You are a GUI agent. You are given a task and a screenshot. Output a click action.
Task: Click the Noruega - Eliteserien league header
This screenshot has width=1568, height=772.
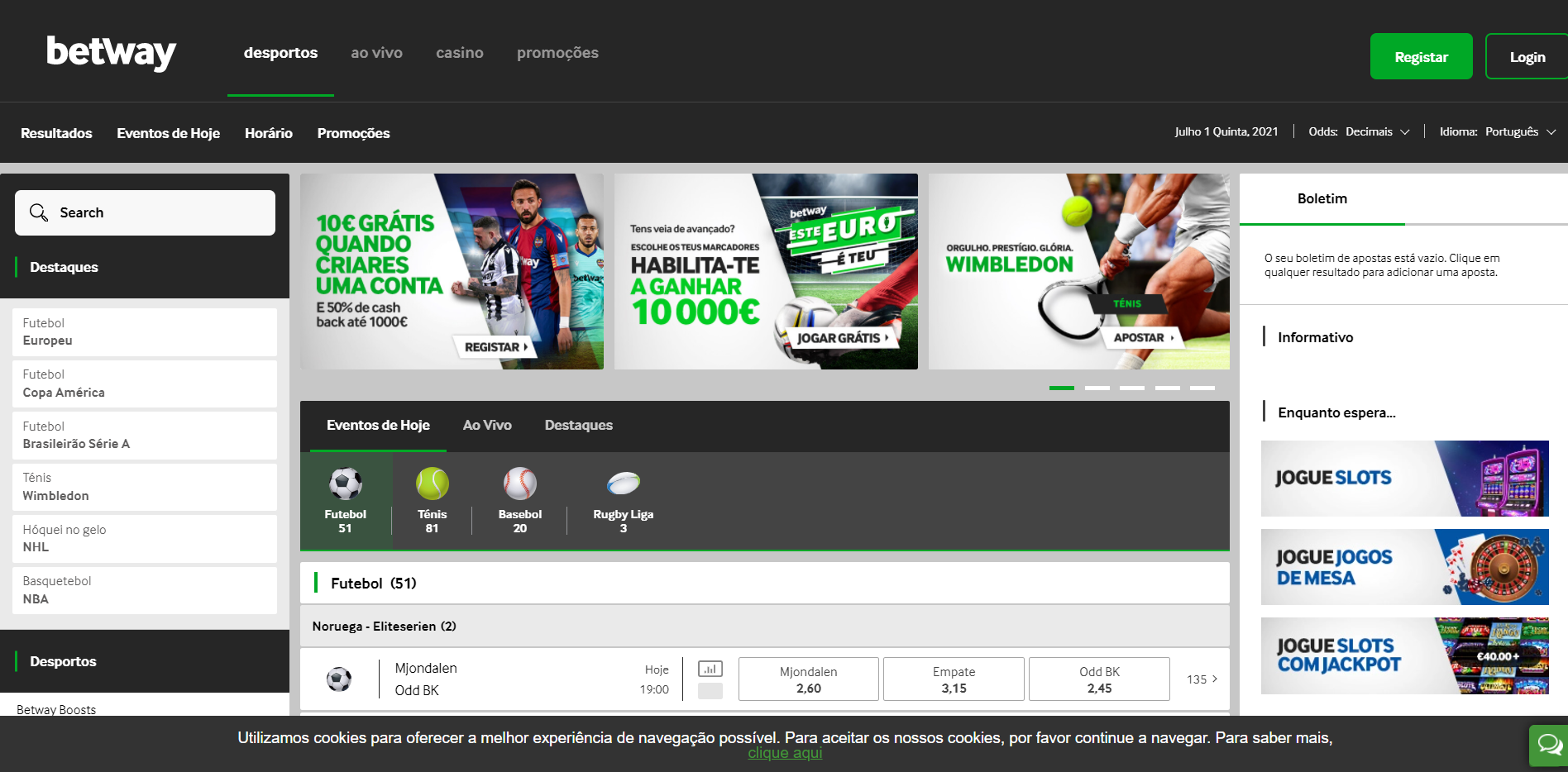(x=765, y=627)
